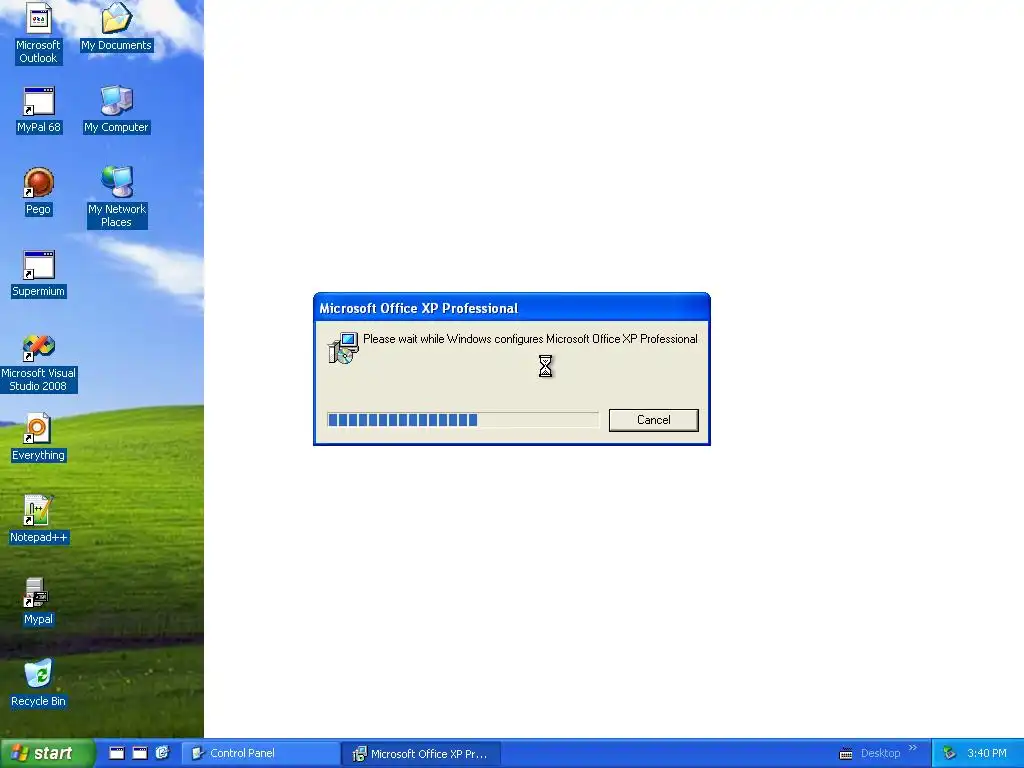Viewport: 1024px width, 768px height.
Task: Click the configuration progress bar
Action: click(462, 420)
